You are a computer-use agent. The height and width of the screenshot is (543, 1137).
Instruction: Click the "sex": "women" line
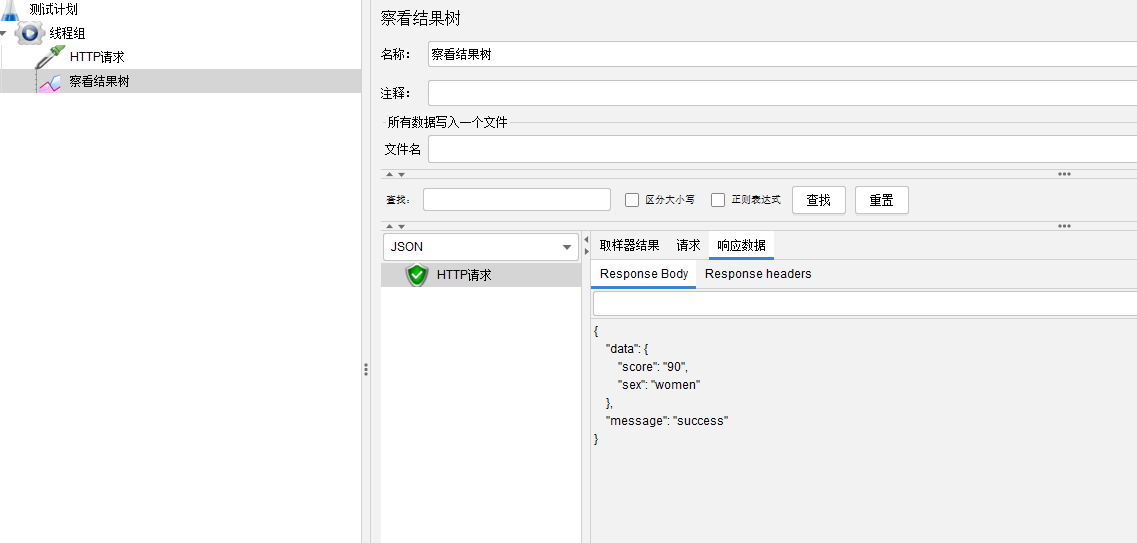[x=659, y=385]
